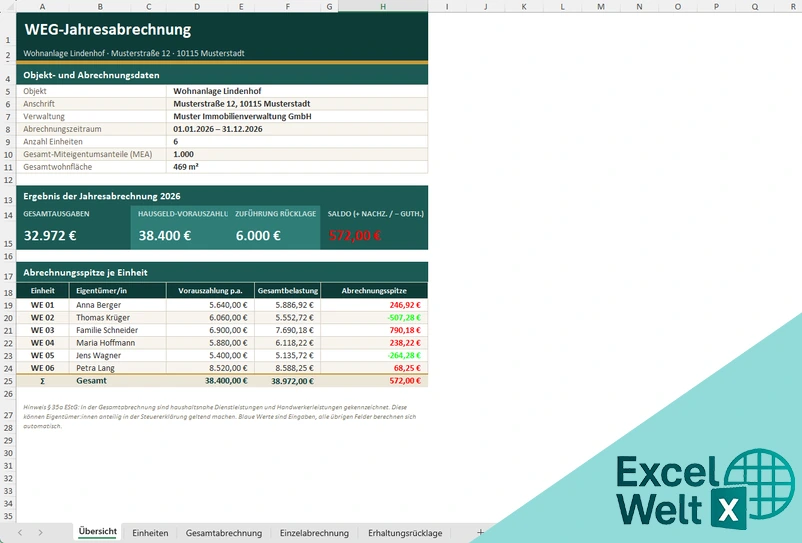802x543 pixels.
Task: Select Muster Immobilienverwaltung GmbH cell
Action: tap(297, 117)
